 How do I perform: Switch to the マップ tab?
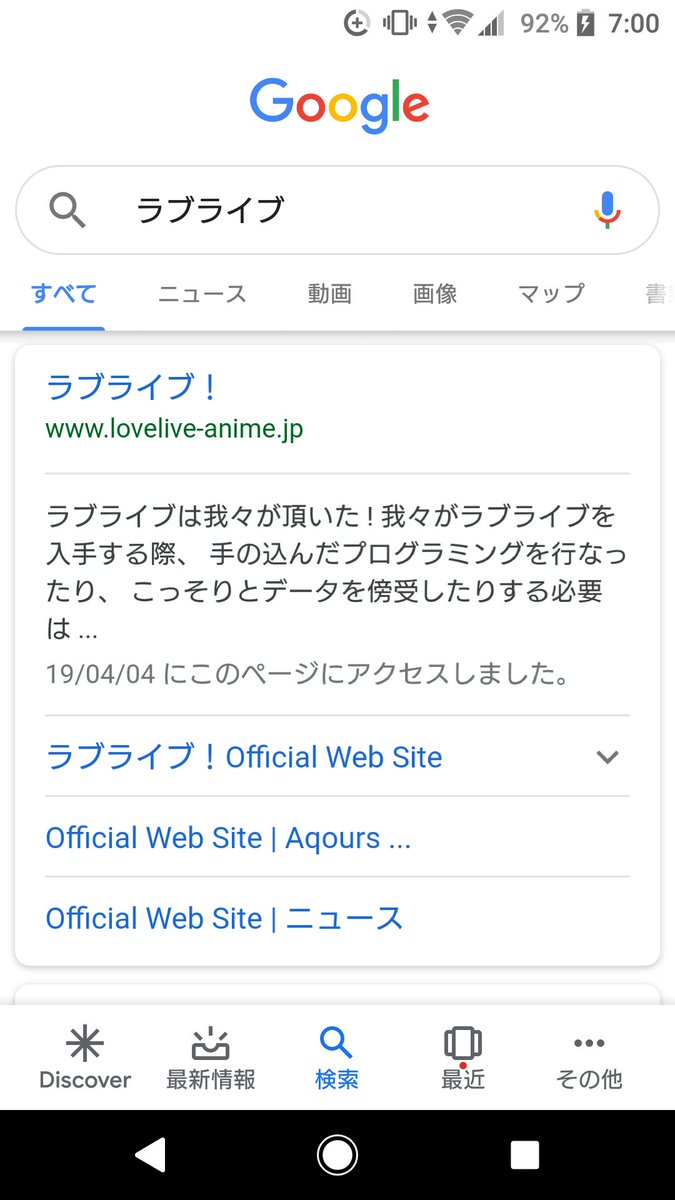pos(551,294)
